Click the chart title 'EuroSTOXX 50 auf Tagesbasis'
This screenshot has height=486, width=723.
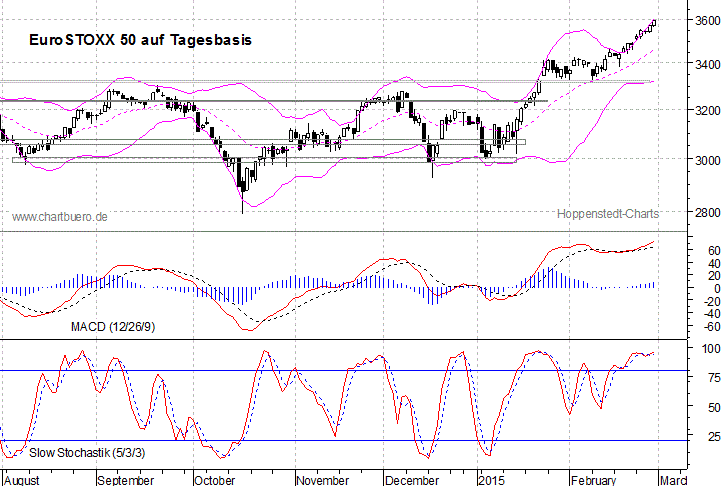tap(140, 40)
